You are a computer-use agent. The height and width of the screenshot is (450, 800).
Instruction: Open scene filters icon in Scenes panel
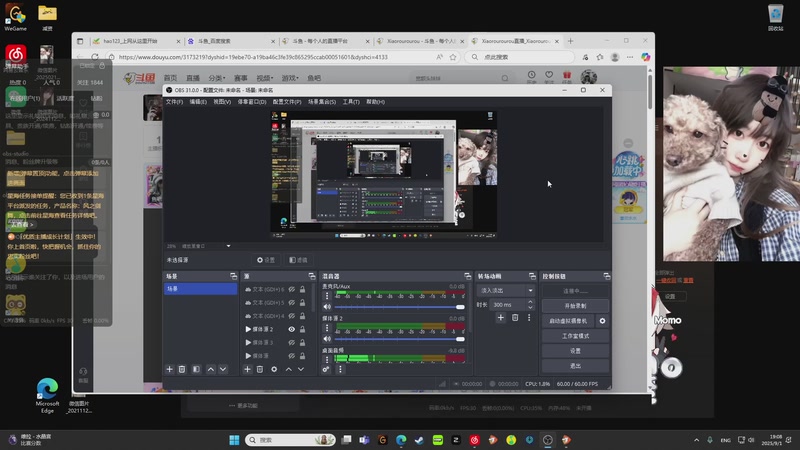(196, 369)
